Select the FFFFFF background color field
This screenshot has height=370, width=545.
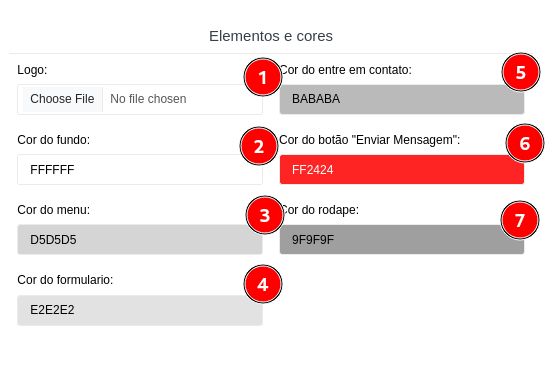pyautogui.click(x=140, y=170)
